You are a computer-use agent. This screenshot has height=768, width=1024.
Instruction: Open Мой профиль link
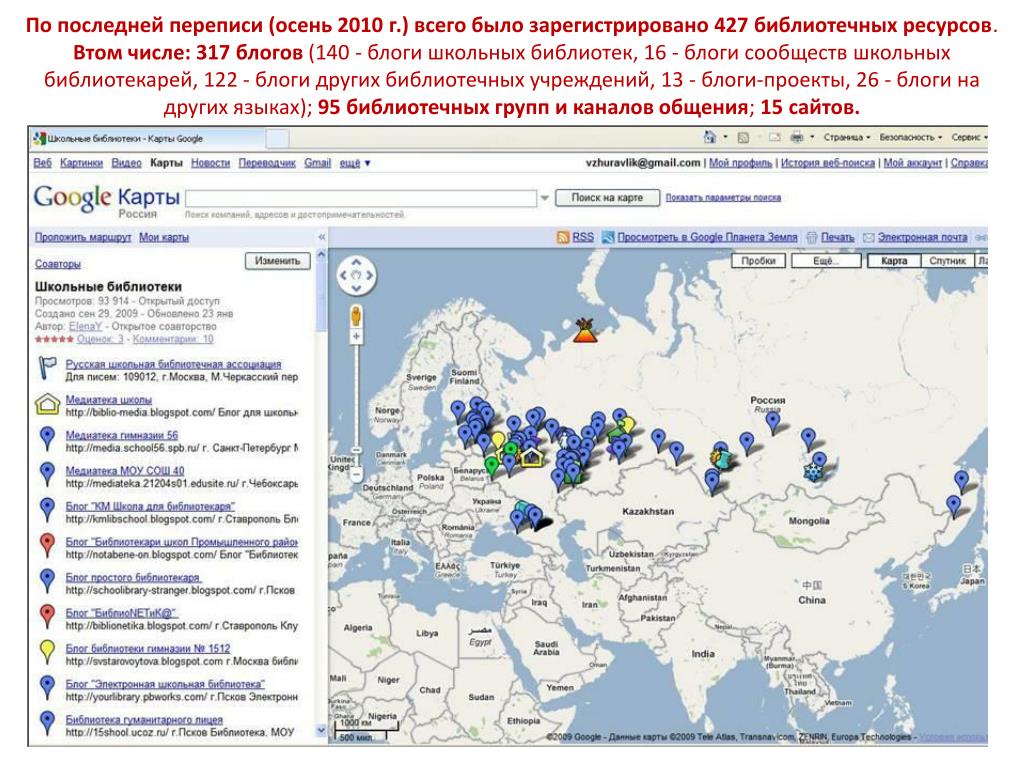(741, 163)
